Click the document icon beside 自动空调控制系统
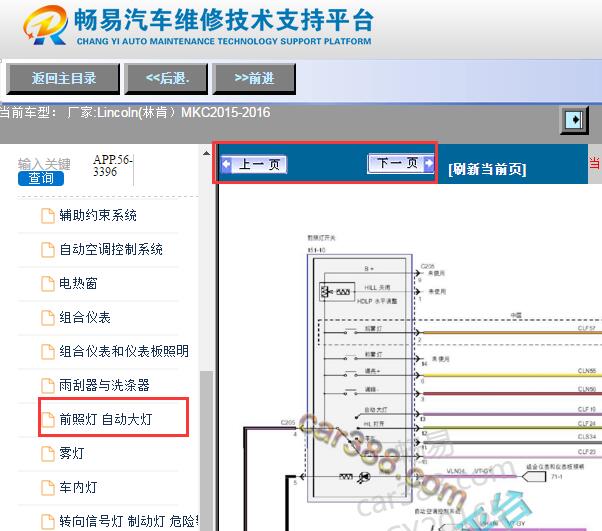602x531 pixels. click(48, 250)
